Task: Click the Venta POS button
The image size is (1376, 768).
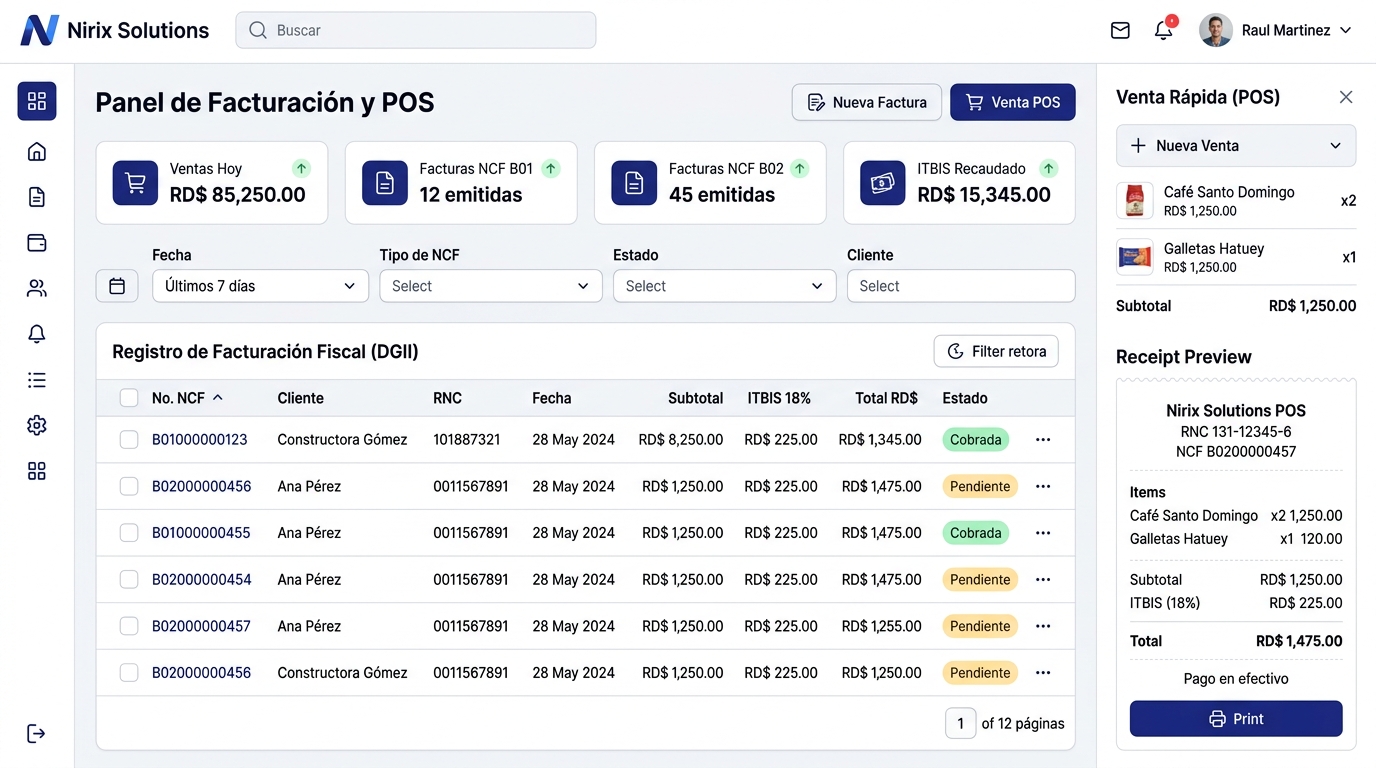Action: click(x=1013, y=102)
